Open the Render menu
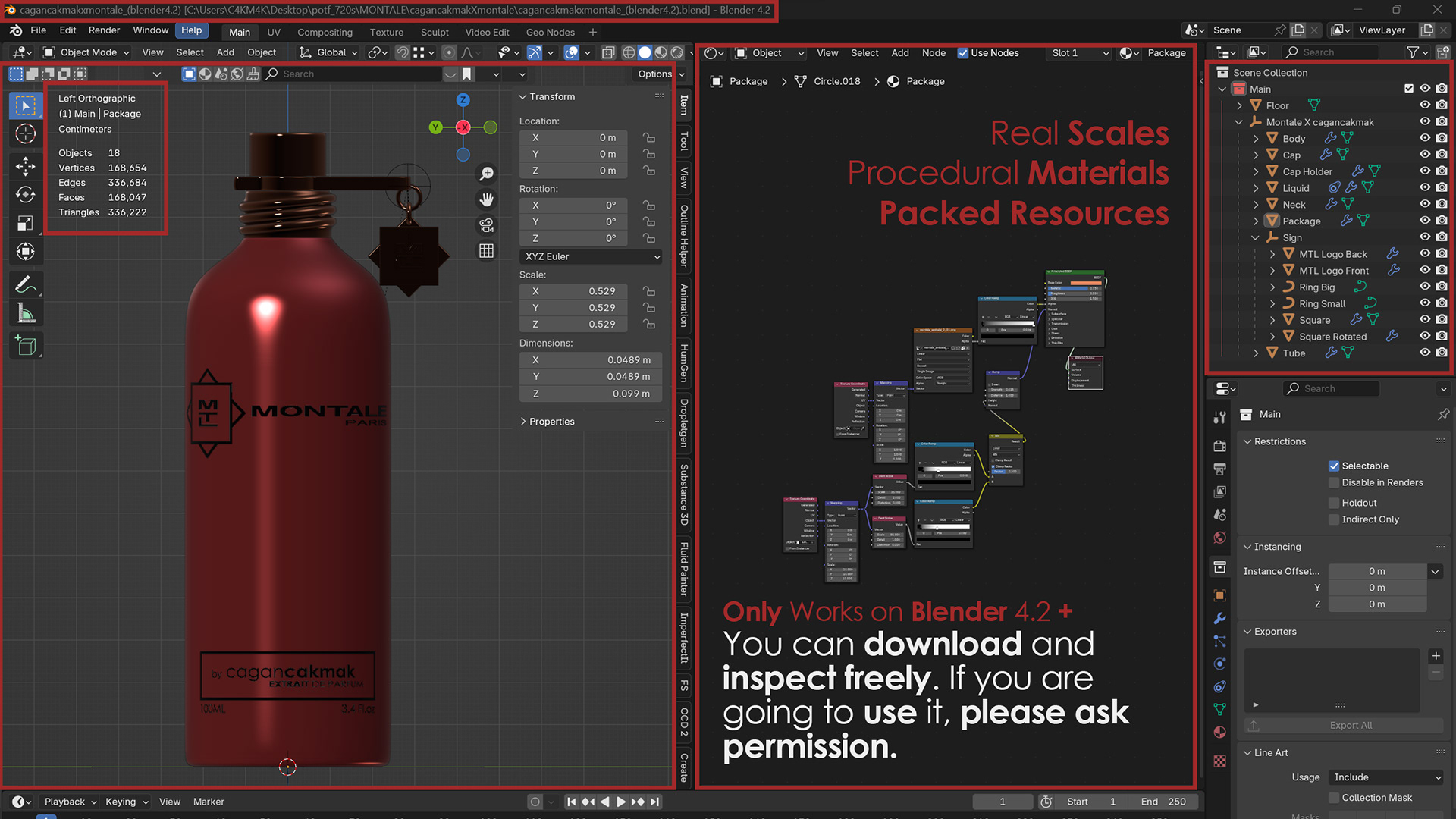 [104, 30]
